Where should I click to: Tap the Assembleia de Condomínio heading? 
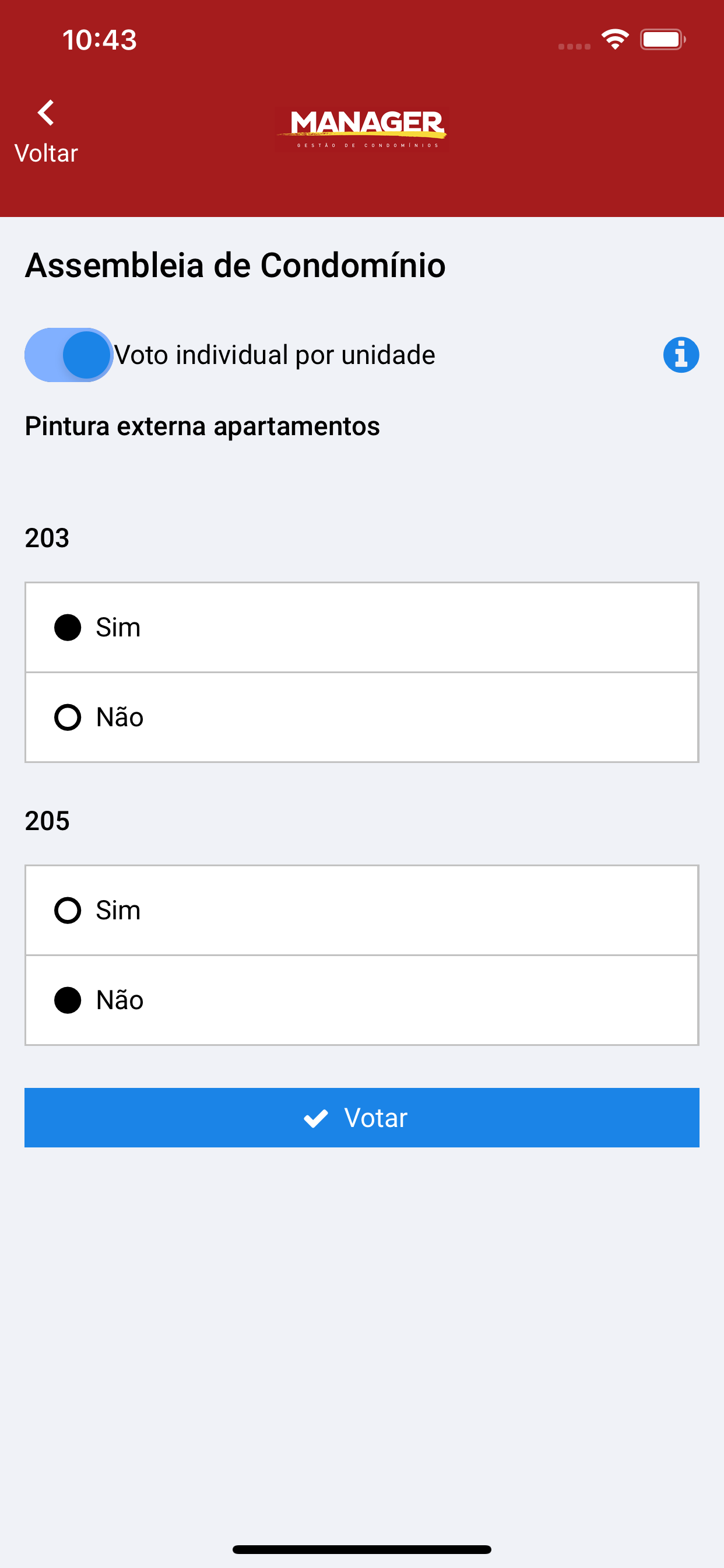[x=236, y=265]
